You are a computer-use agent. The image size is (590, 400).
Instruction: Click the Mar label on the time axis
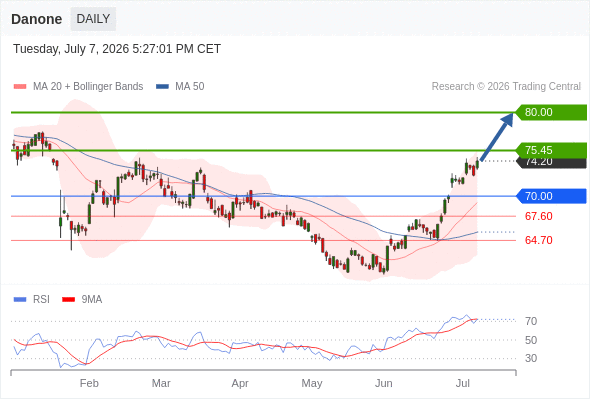161,383
